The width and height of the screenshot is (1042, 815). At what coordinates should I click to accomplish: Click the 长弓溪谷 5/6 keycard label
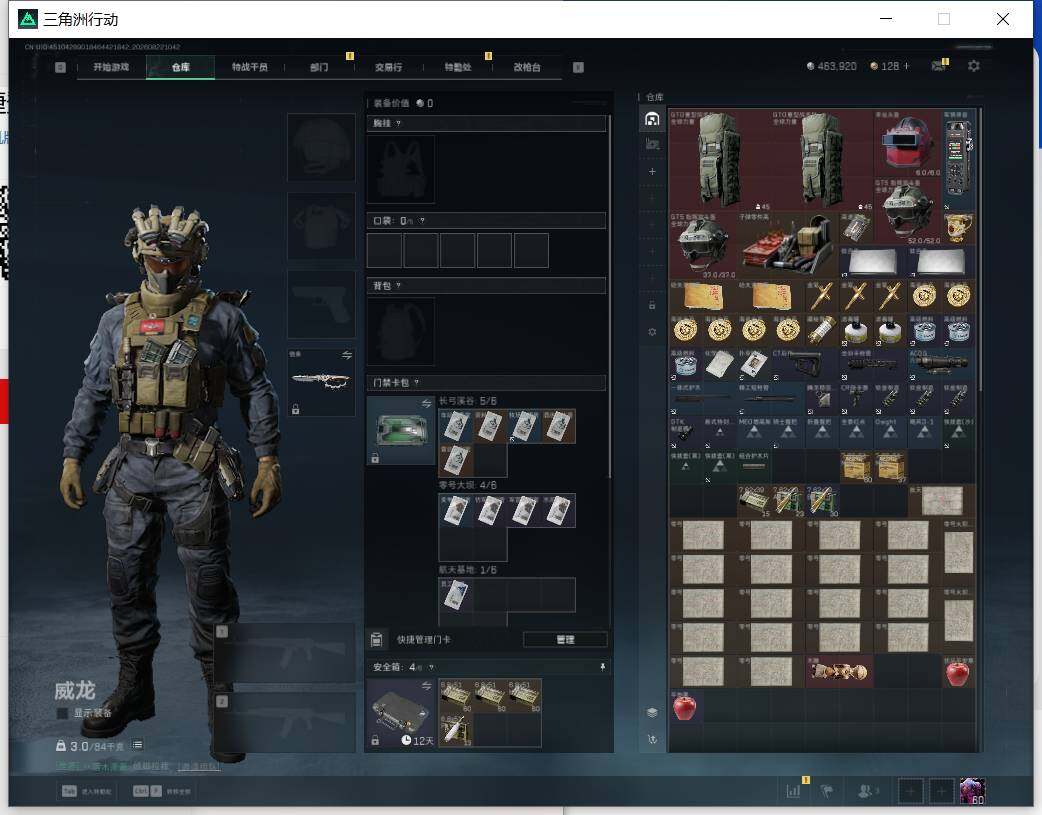point(467,401)
